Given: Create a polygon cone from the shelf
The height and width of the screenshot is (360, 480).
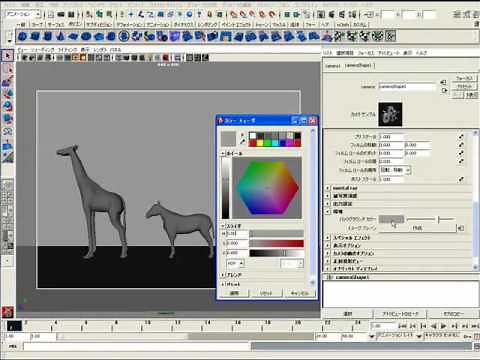Looking at the screenshot, I should pos(61,36).
